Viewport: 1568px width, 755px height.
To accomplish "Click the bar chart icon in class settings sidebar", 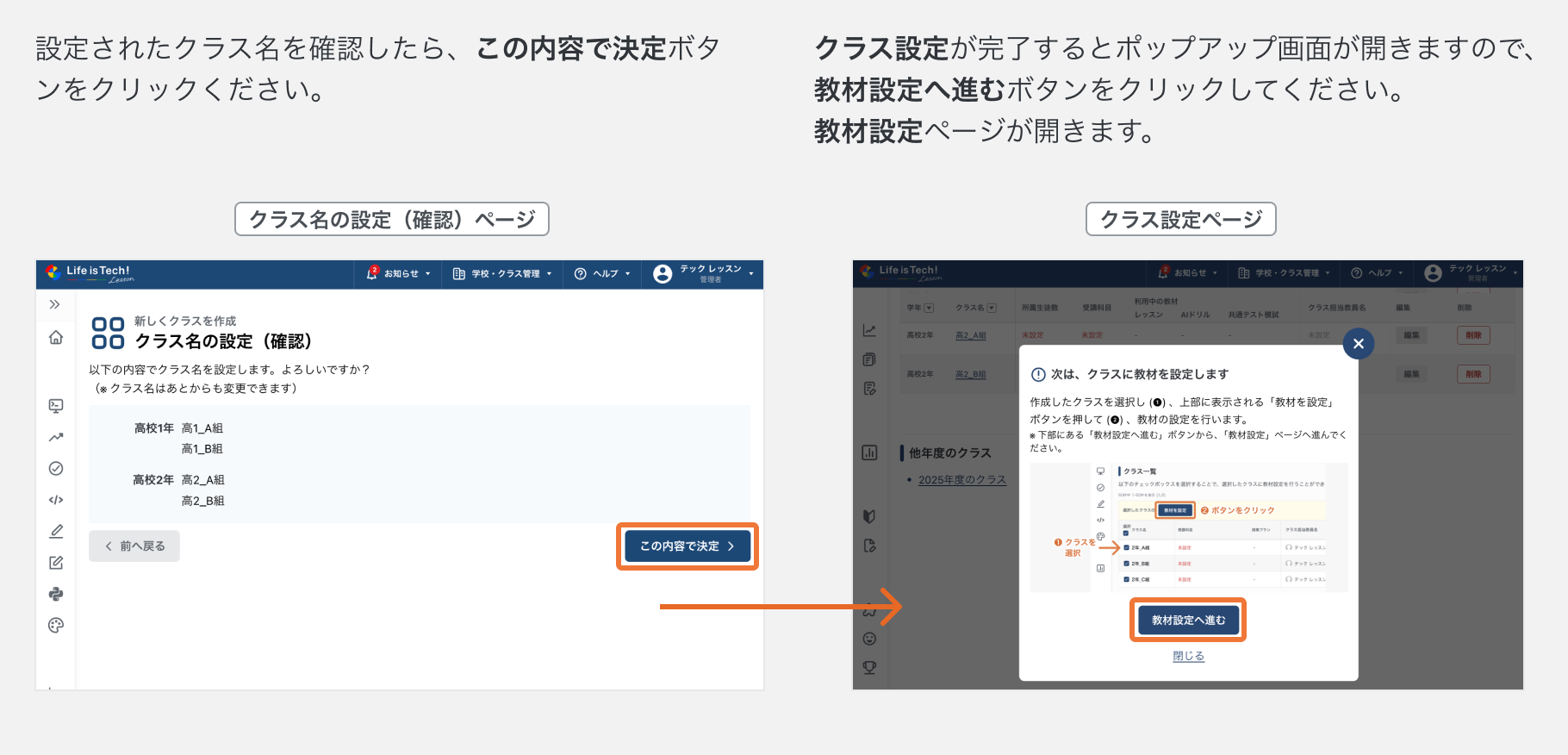I will click(869, 452).
